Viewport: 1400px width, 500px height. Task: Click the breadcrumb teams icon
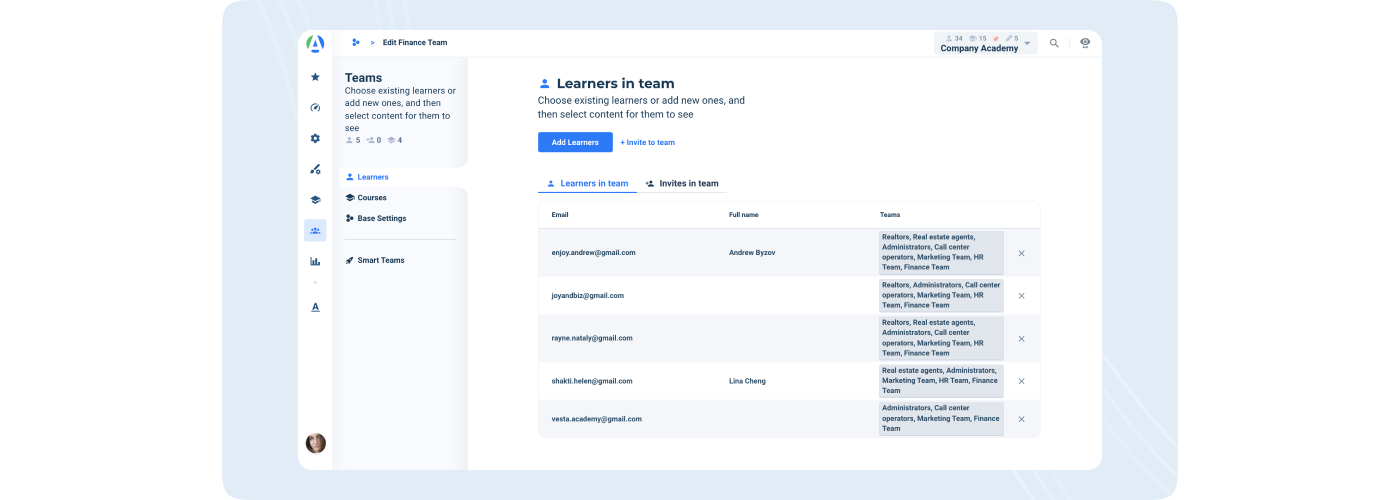tap(355, 43)
